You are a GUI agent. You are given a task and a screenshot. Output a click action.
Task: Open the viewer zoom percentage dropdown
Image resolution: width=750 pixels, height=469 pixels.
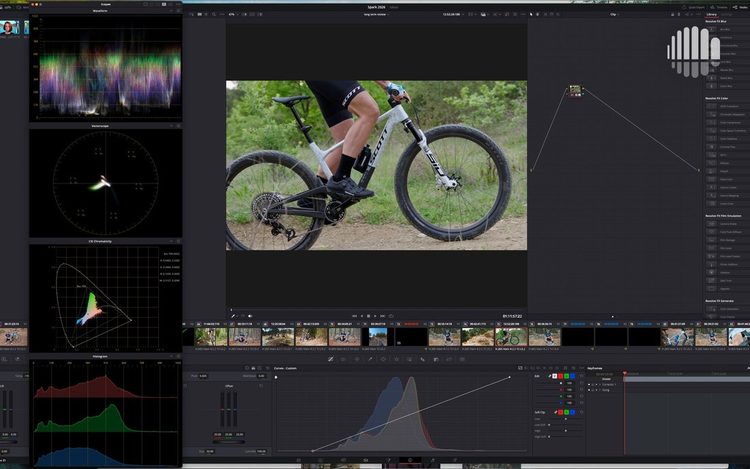[x=233, y=14]
